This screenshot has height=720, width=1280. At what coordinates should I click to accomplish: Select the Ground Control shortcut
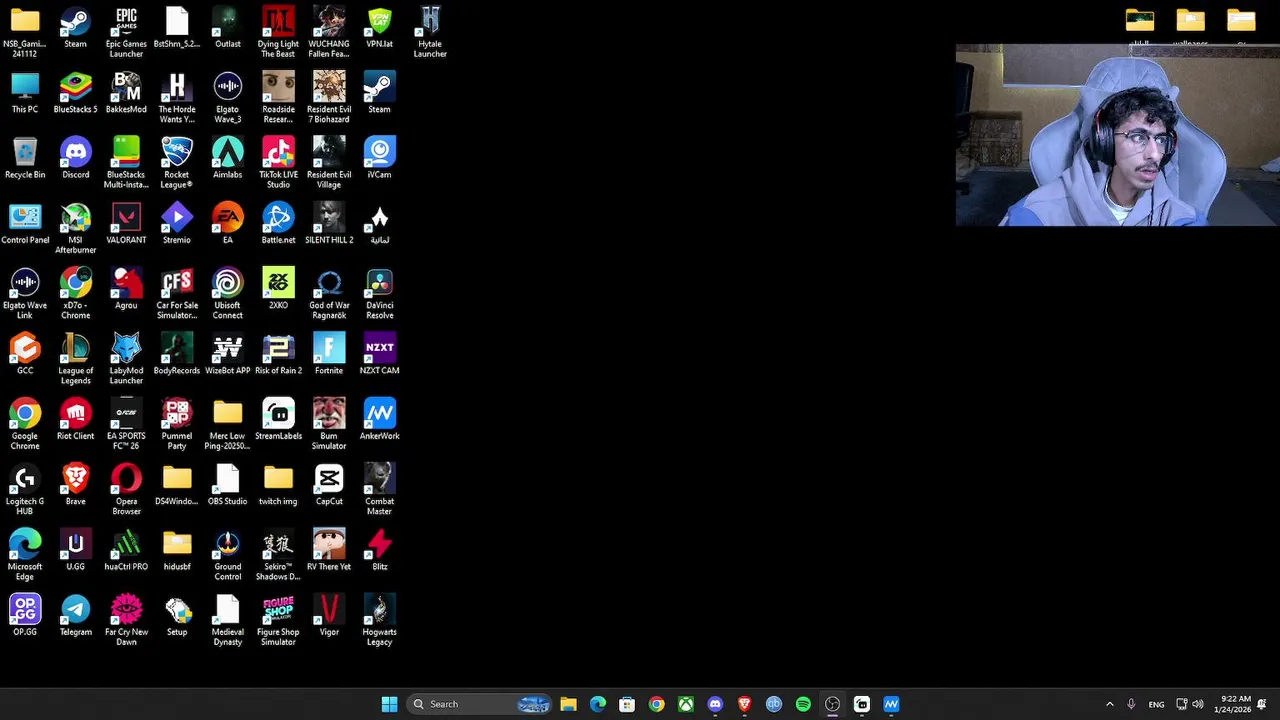[227, 555]
